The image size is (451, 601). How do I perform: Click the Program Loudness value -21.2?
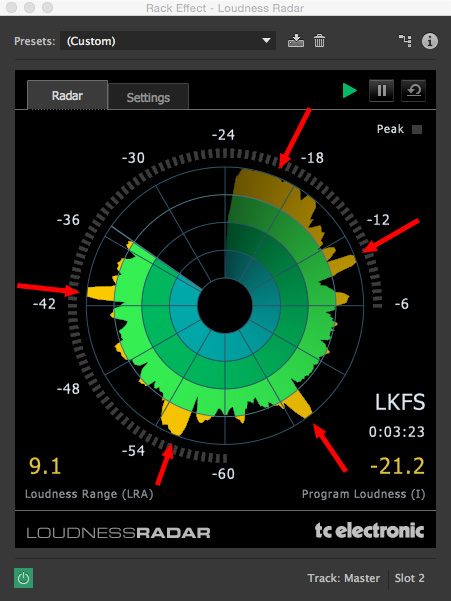click(x=397, y=466)
